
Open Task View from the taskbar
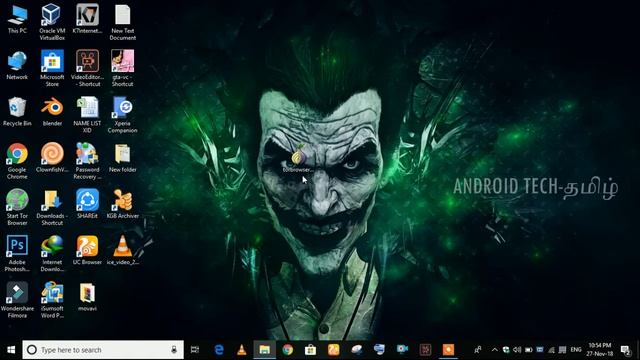(x=195, y=350)
